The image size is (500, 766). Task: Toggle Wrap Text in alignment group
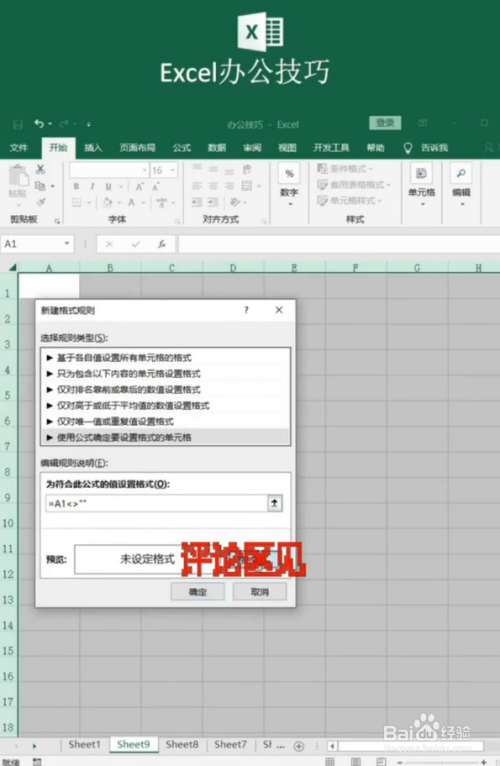[247, 169]
